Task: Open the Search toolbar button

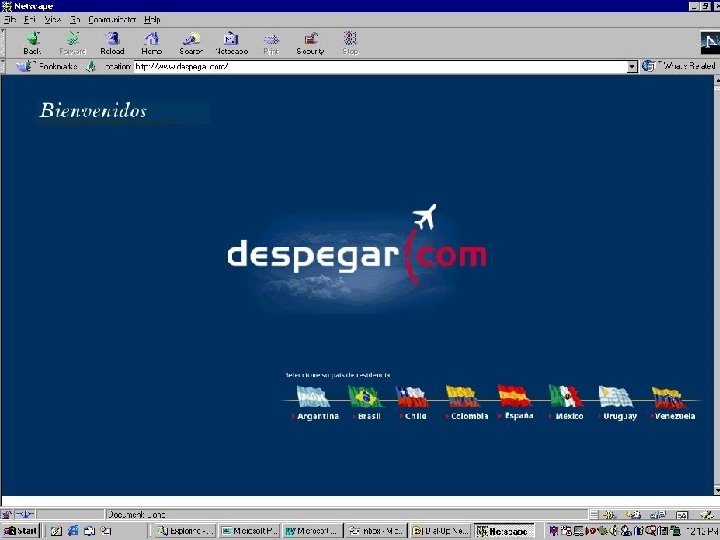Action: (191, 43)
